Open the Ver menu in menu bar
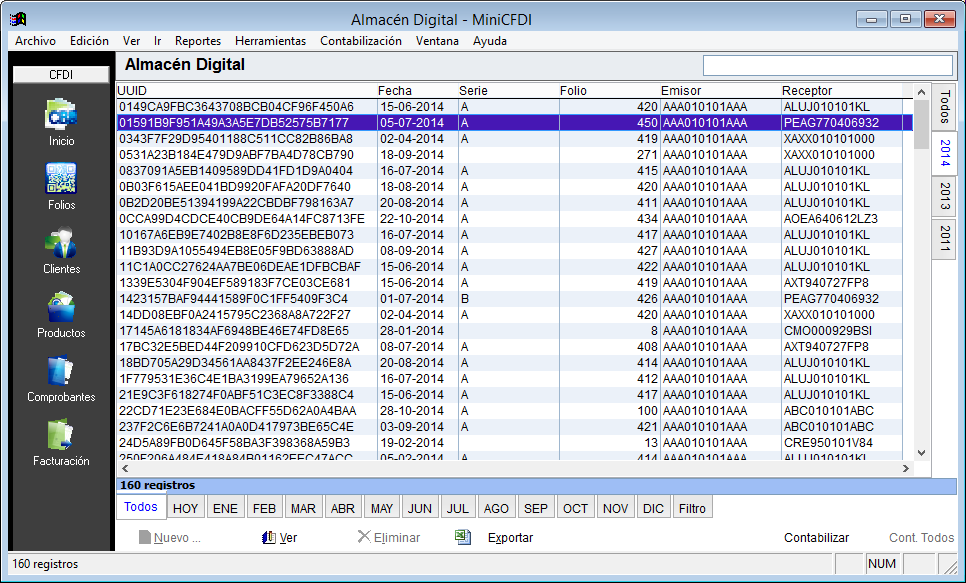Screen dimensions: 966x583 (x=131, y=41)
